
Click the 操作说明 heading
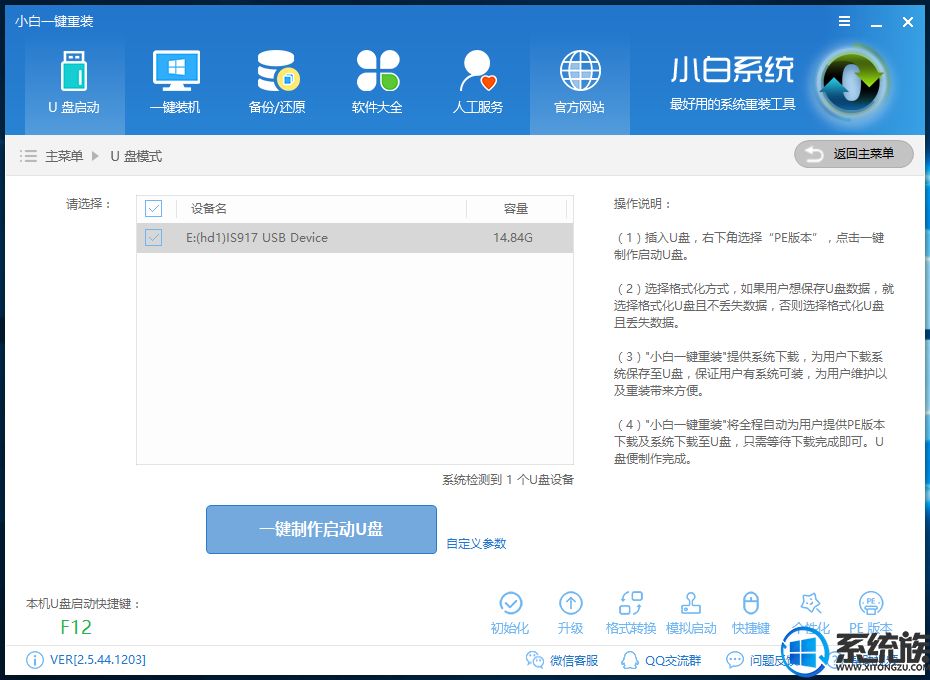tap(642, 204)
